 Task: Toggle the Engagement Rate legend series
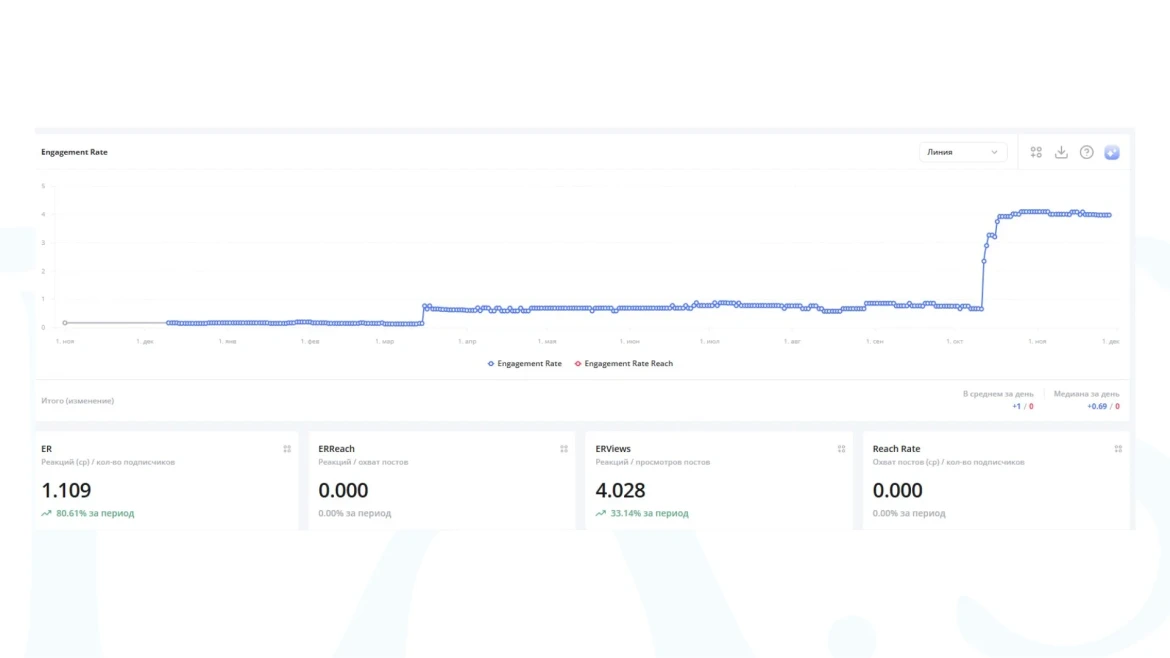pos(525,364)
